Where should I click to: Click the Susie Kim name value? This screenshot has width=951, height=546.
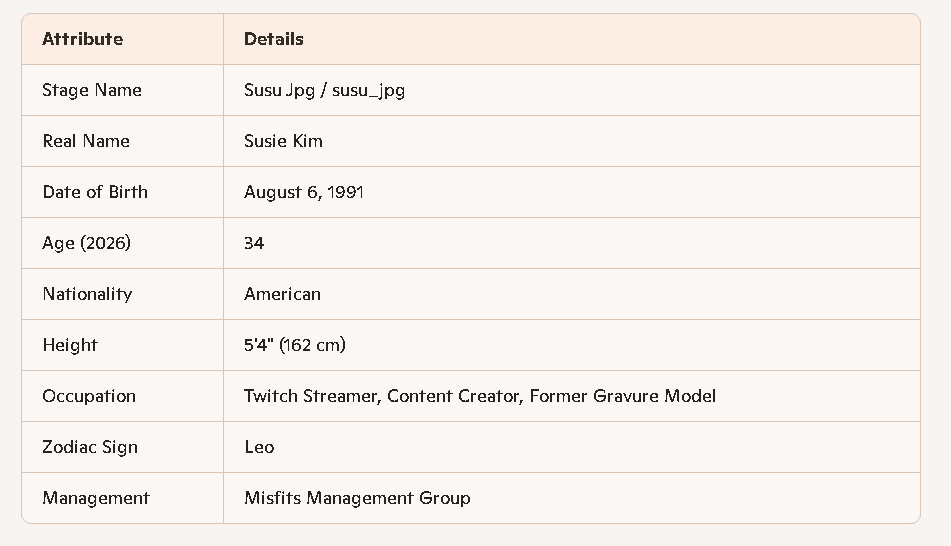tap(283, 141)
